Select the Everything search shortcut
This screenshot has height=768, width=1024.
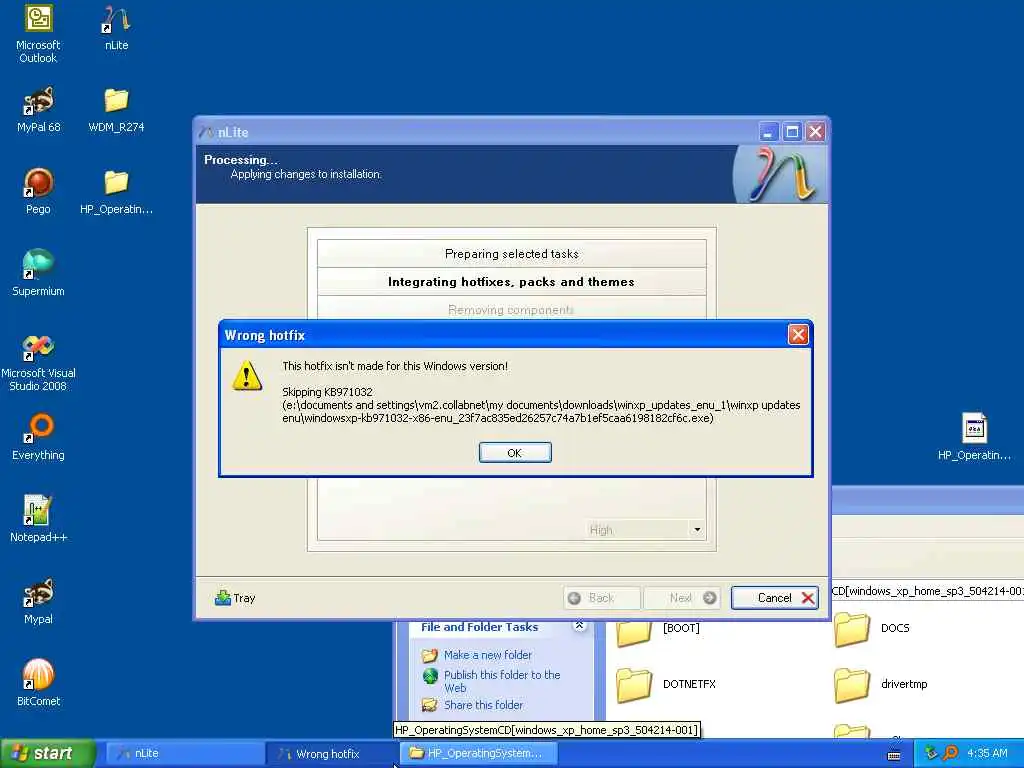(x=38, y=438)
